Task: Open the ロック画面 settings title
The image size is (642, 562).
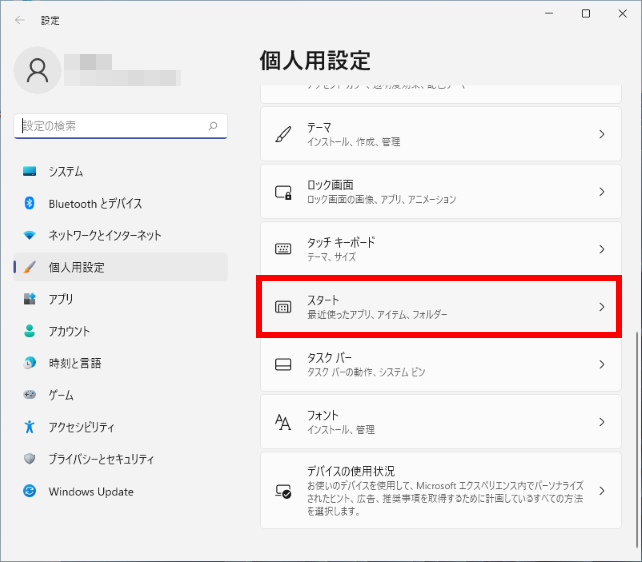Action: [x=330, y=185]
